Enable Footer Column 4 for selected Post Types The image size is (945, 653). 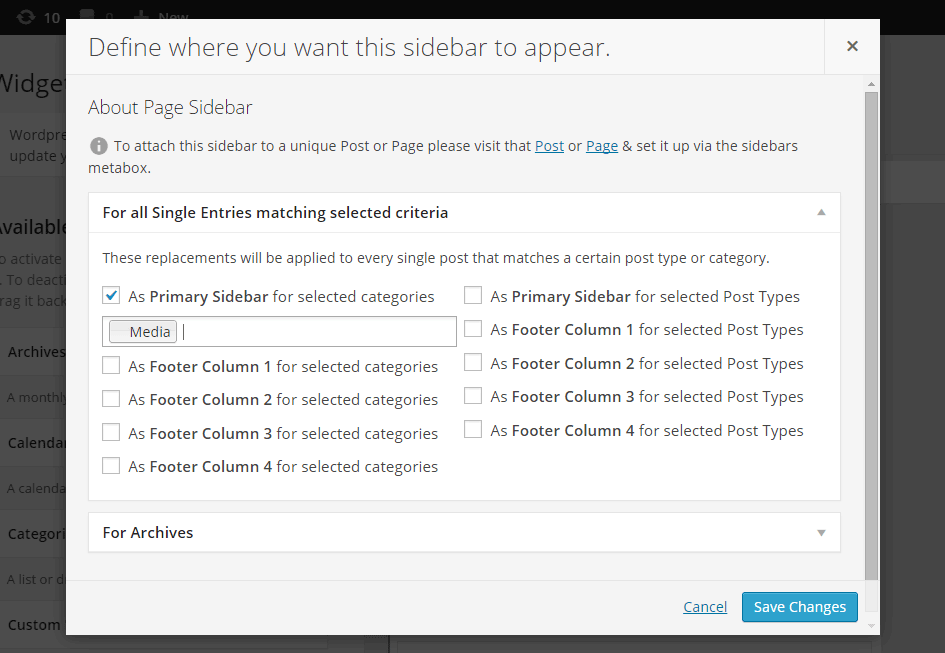click(x=472, y=428)
